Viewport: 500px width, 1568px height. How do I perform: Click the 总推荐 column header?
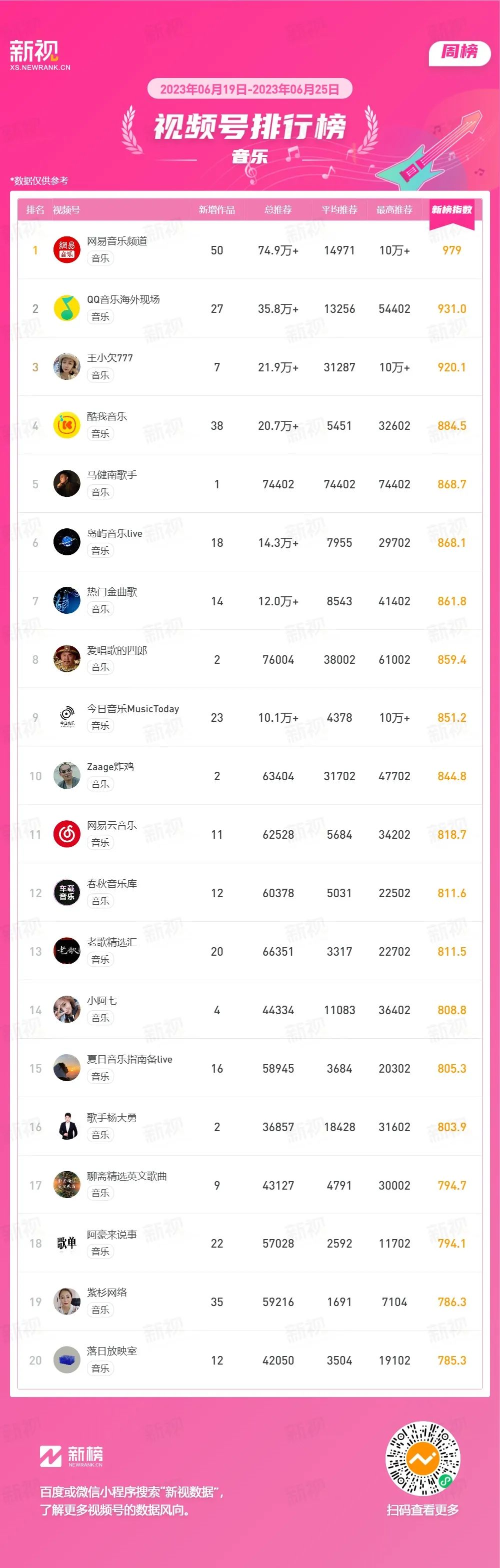[x=278, y=210]
